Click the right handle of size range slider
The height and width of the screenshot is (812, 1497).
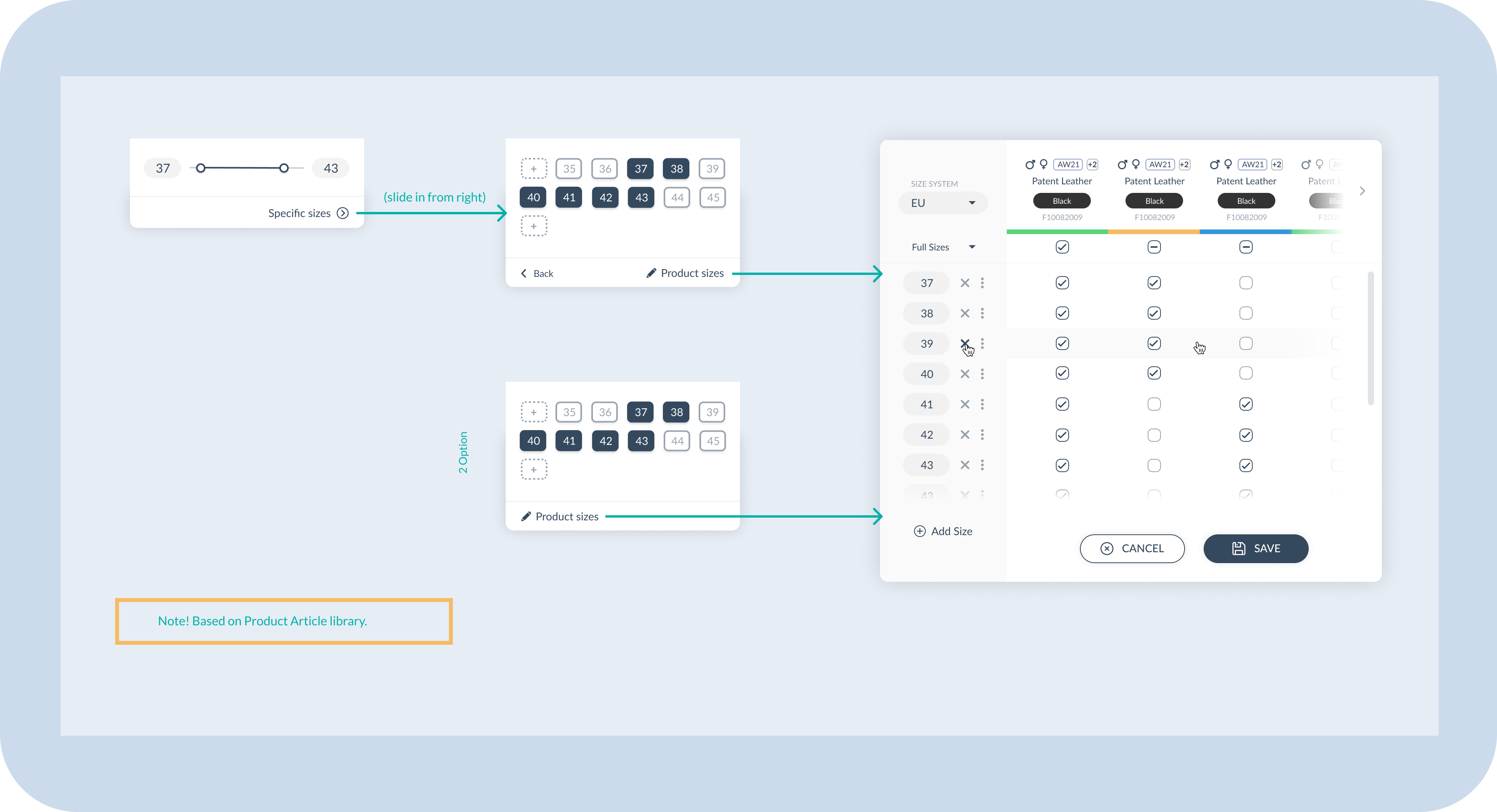point(284,168)
